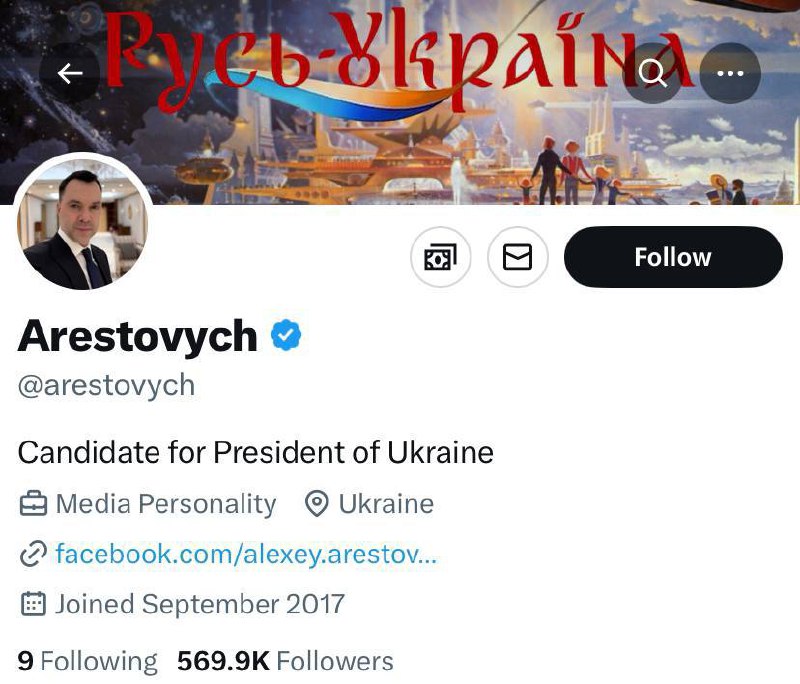The width and height of the screenshot is (800, 684).
Task: Click the Media Personality category label
Action: coord(165,504)
